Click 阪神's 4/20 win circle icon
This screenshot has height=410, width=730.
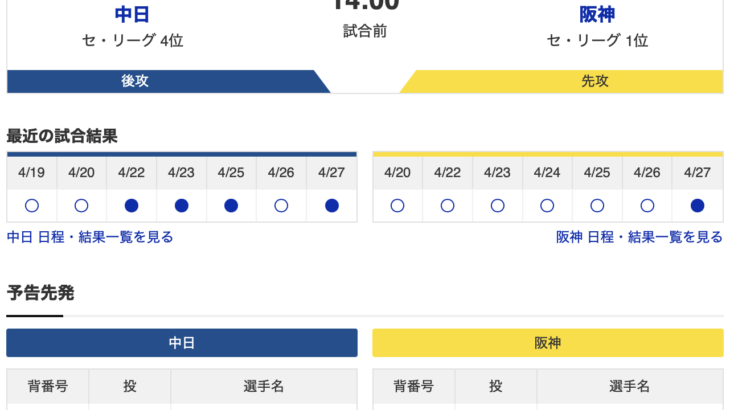pyautogui.click(x=397, y=206)
